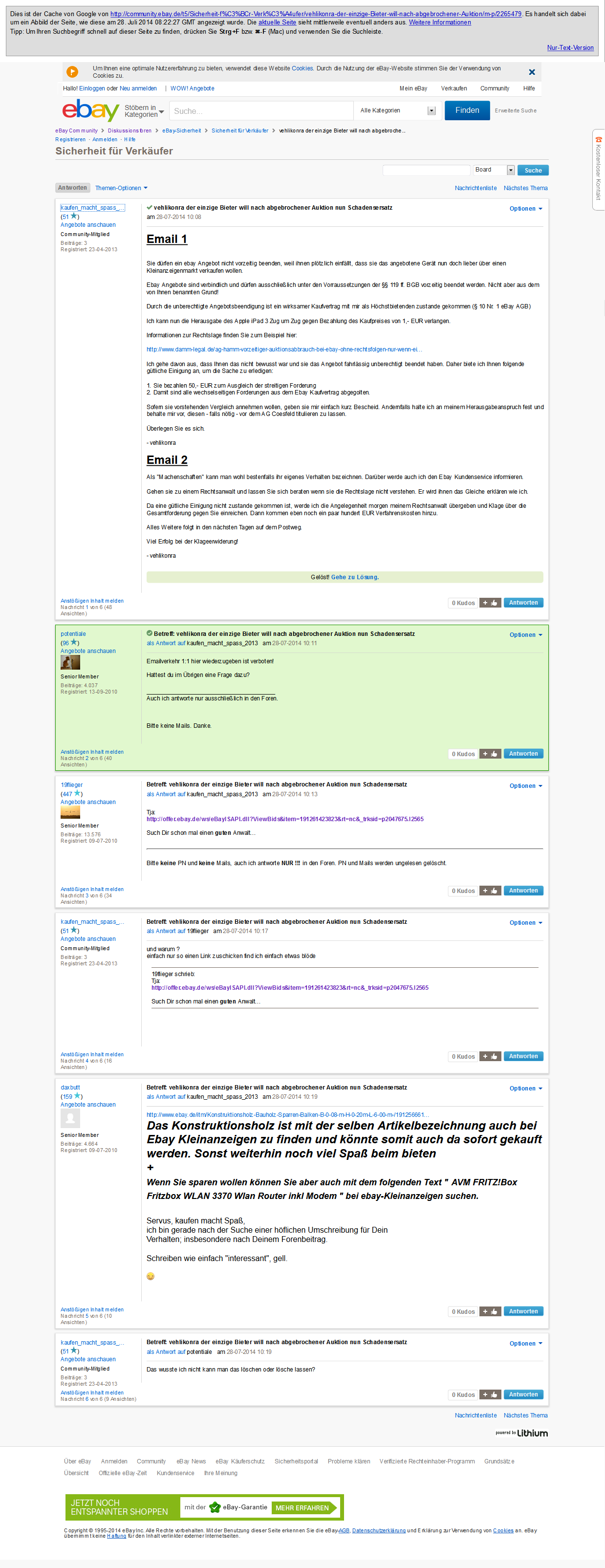Click the feedback star beside potentiale's score 96
605x1568 pixels.
coord(74,642)
